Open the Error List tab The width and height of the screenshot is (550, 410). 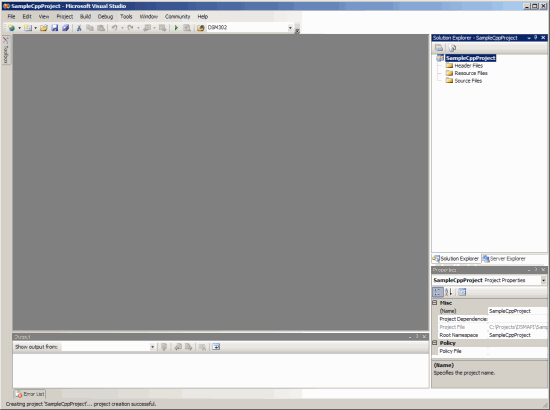pos(30,394)
